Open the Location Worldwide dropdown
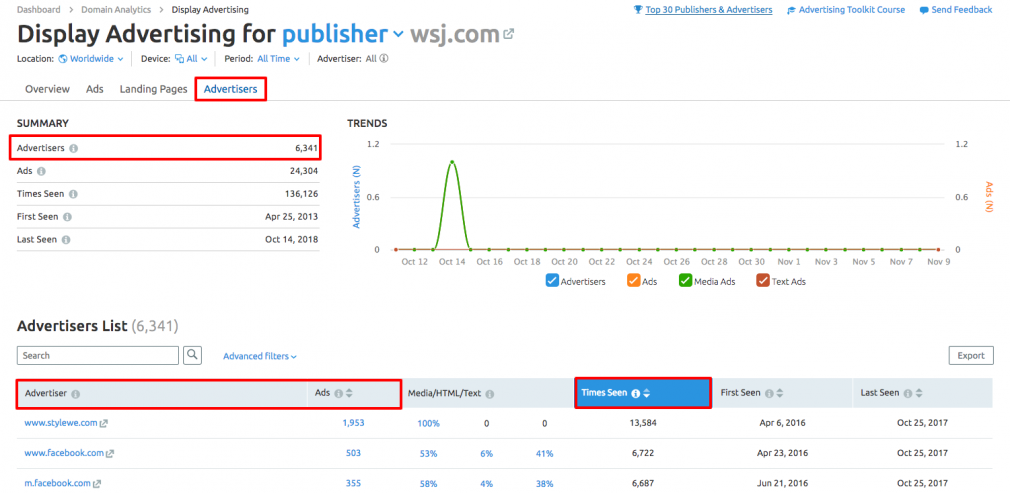 (x=91, y=59)
